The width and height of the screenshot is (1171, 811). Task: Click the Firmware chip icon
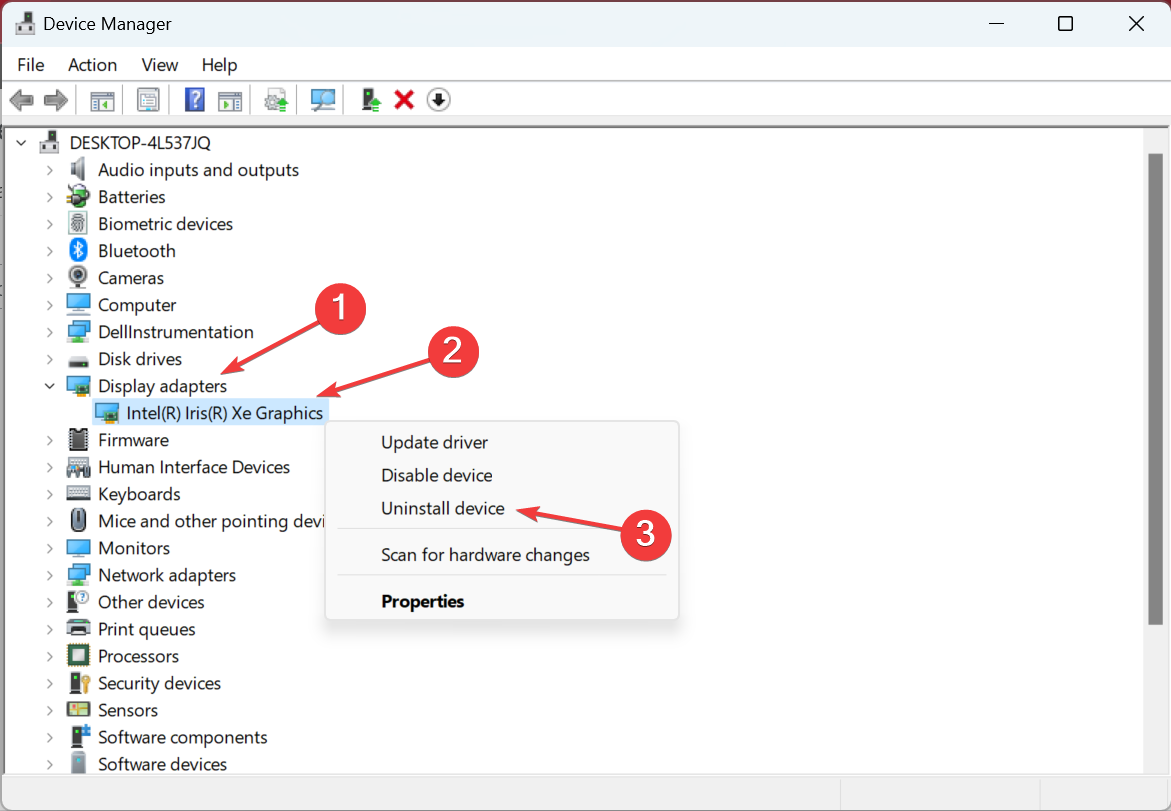[78, 440]
